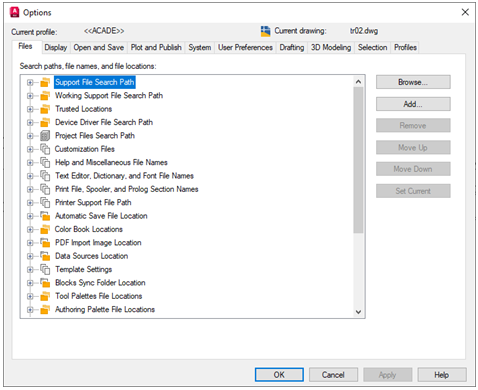Click the Working Support File Search Path folder icon
478x390 pixels.
[x=45, y=96]
